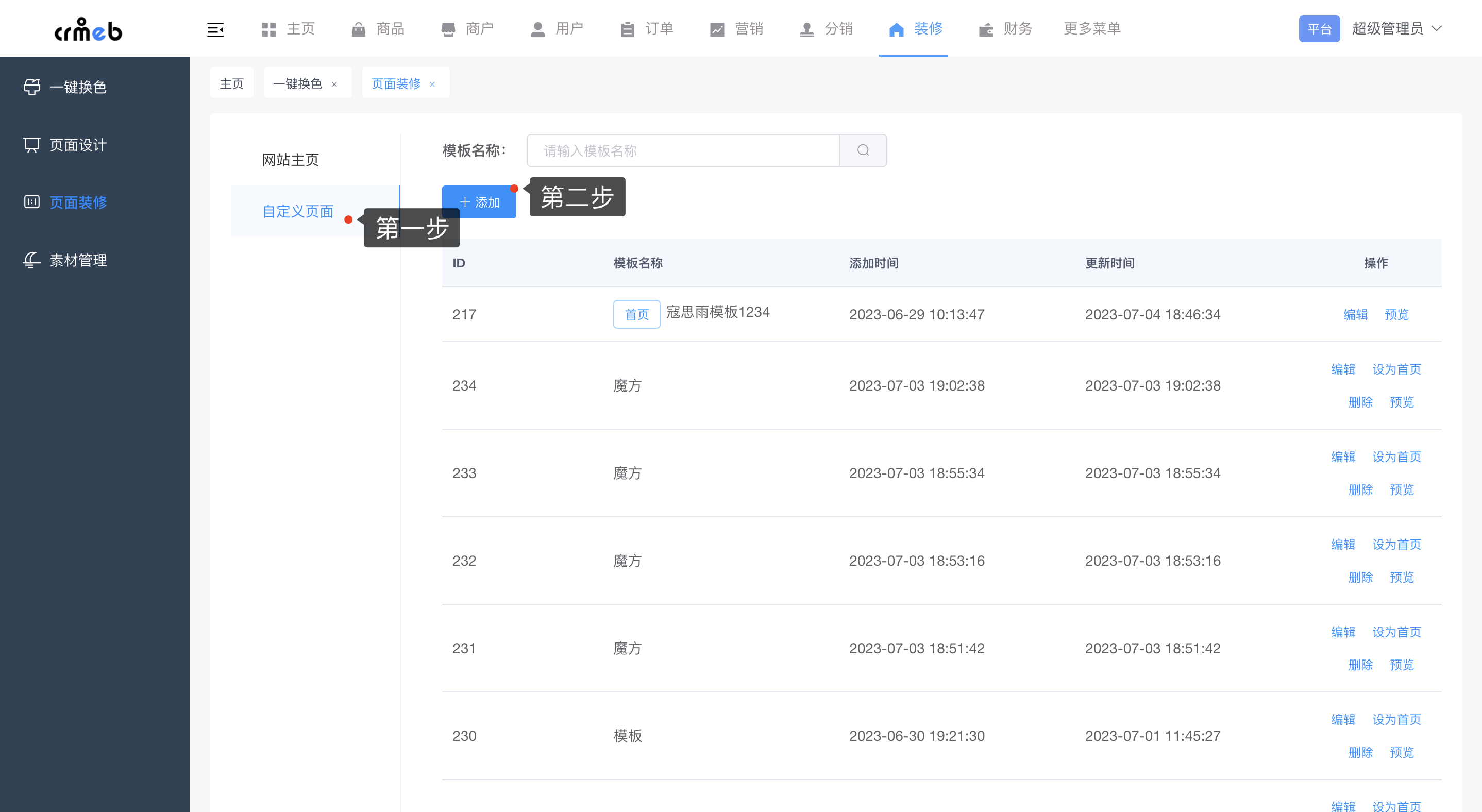
Task: Preview template 寇思雨模板1234 via 预览 link
Action: [x=1396, y=314]
